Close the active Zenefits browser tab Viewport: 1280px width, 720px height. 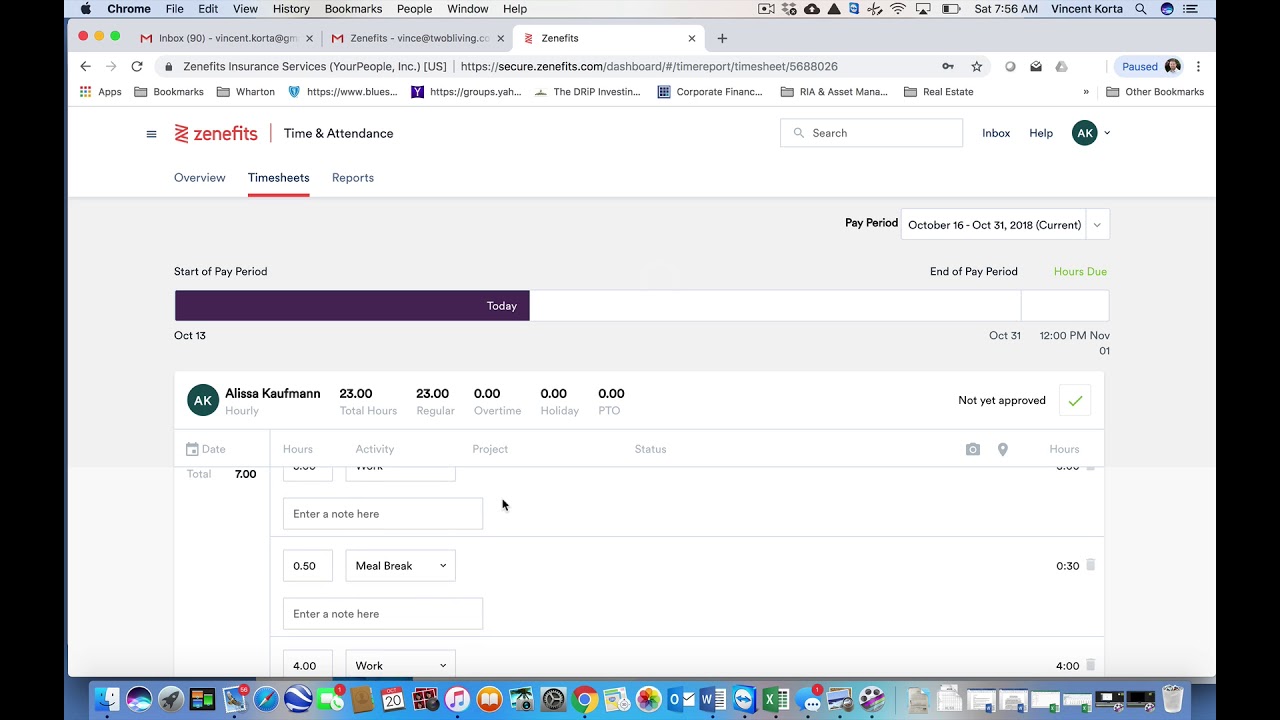tap(692, 39)
